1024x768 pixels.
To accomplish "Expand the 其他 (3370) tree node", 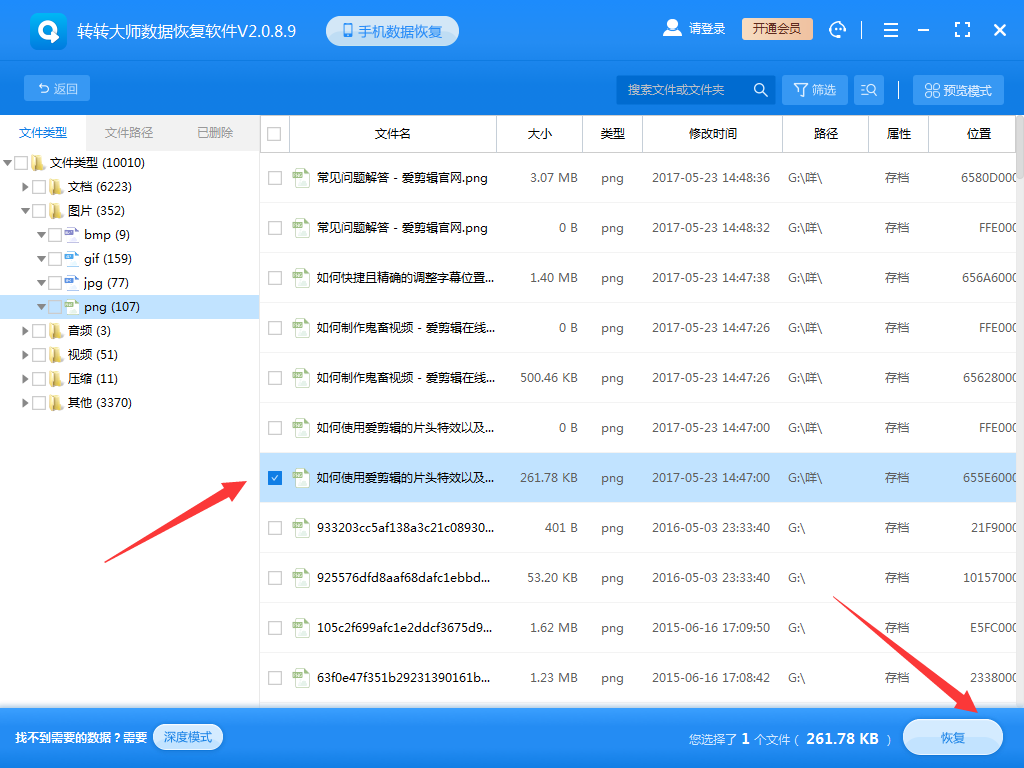I will click(x=25, y=402).
